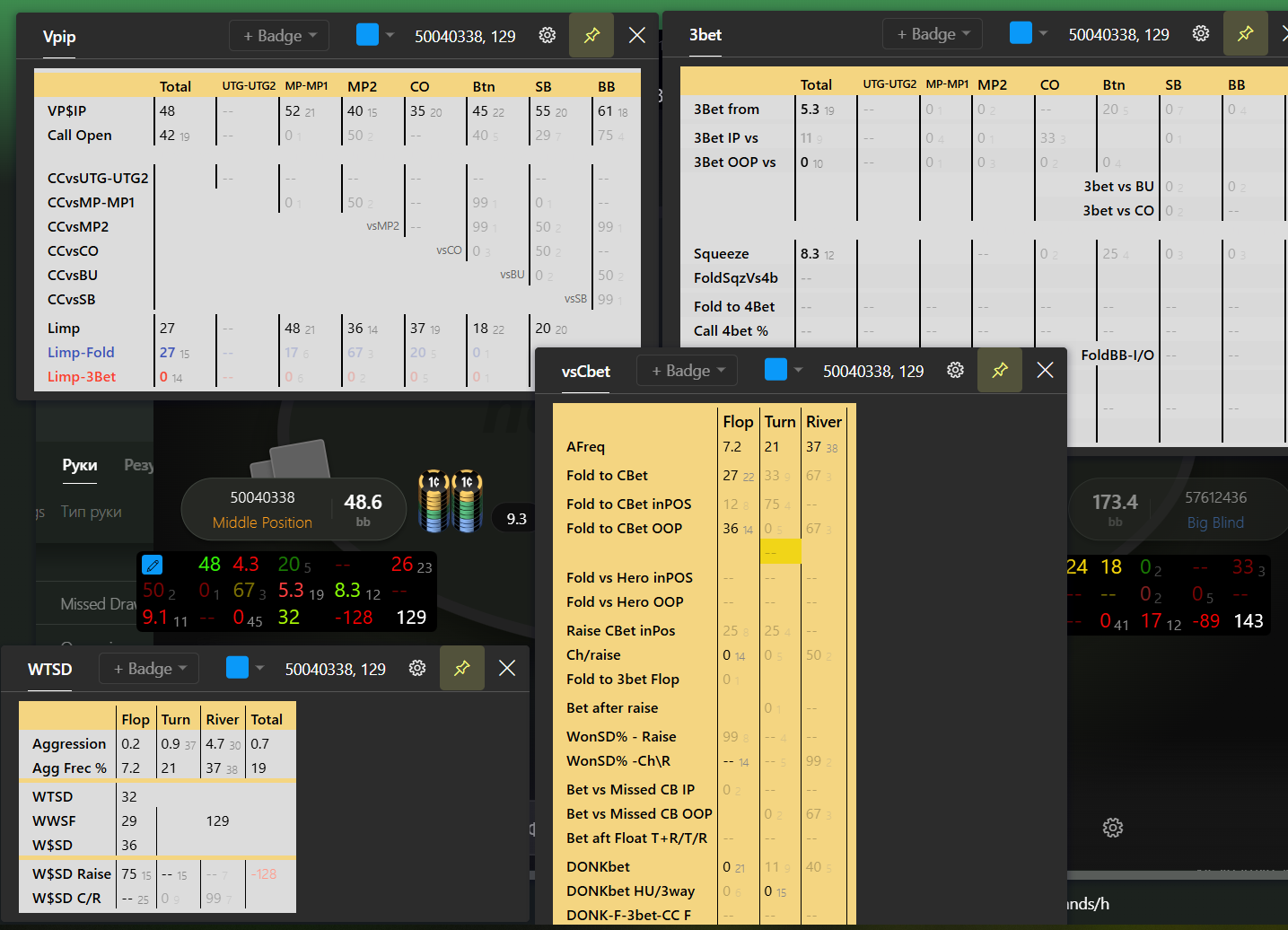The image size is (1288, 930).
Task: Toggle pin in vsCbet popup header
Action: click(1000, 370)
